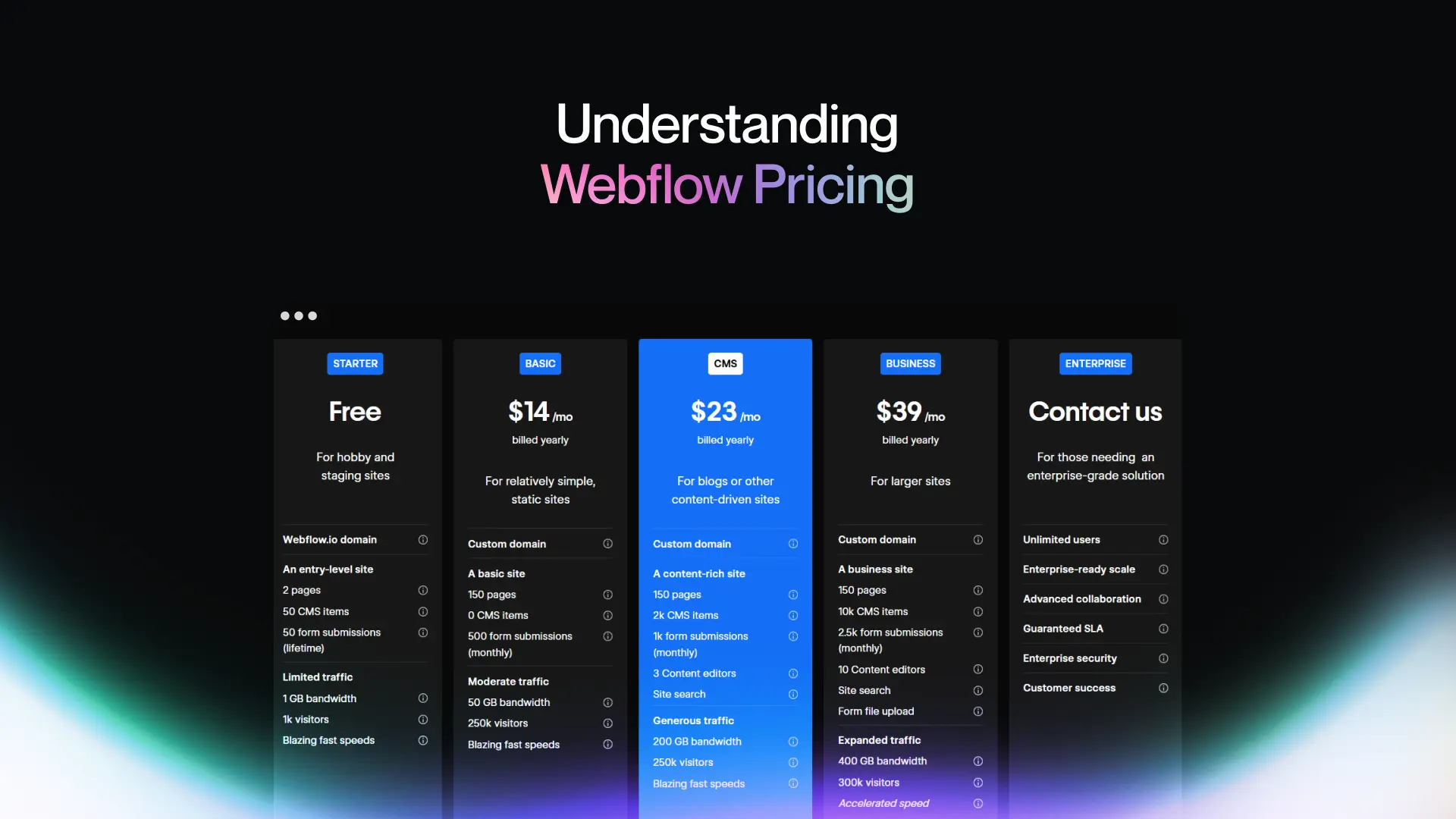Screen dimensions: 1456x819
Task: Click the info icon next to Customer success
Action: click(x=1162, y=688)
